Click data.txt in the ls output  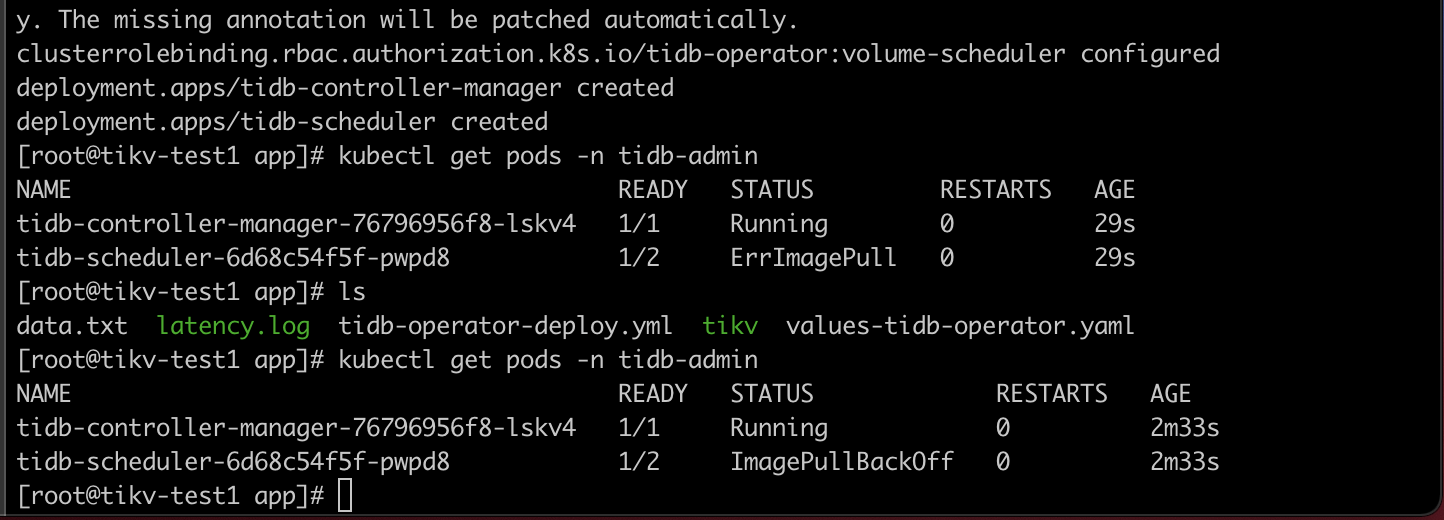tap(72, 325)
